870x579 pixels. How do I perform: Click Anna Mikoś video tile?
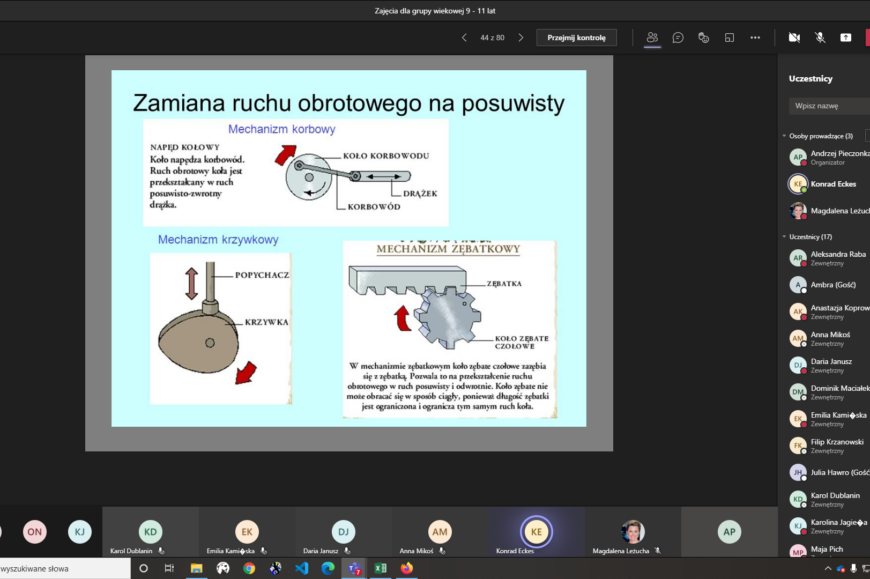[439, 531]
